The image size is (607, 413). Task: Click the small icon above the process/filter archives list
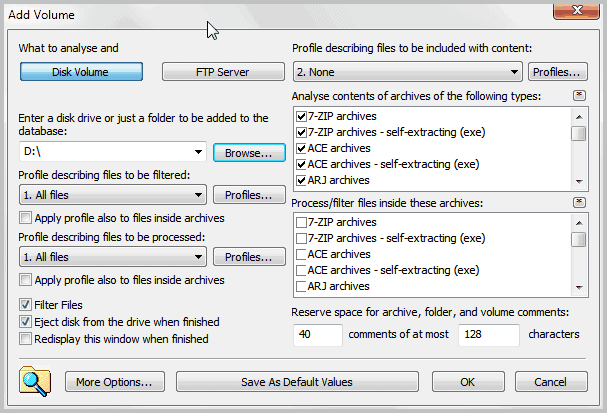tap(579, 202)
